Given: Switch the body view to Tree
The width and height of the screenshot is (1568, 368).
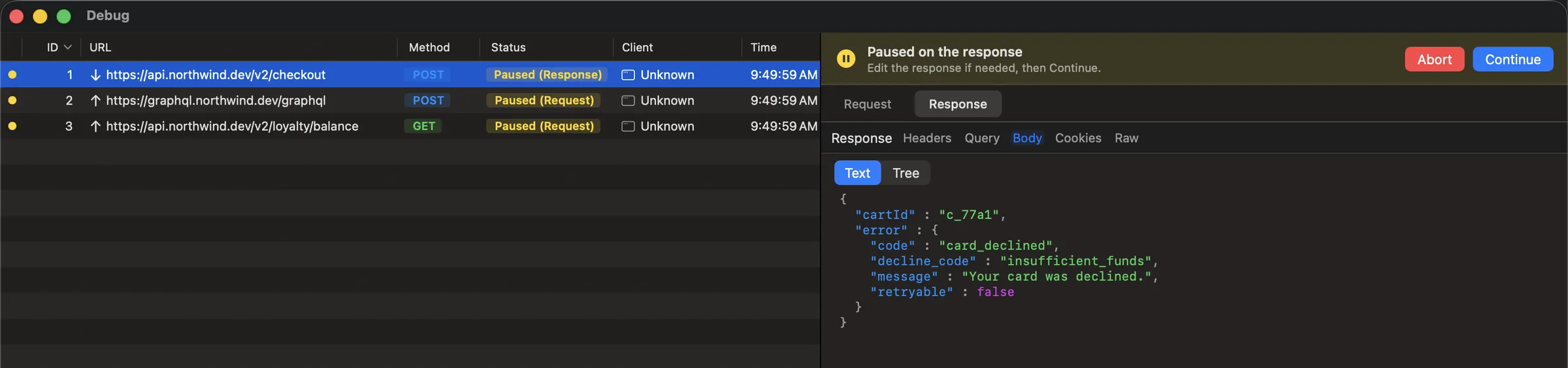Looking at the screenshot, I should [906, 173].
